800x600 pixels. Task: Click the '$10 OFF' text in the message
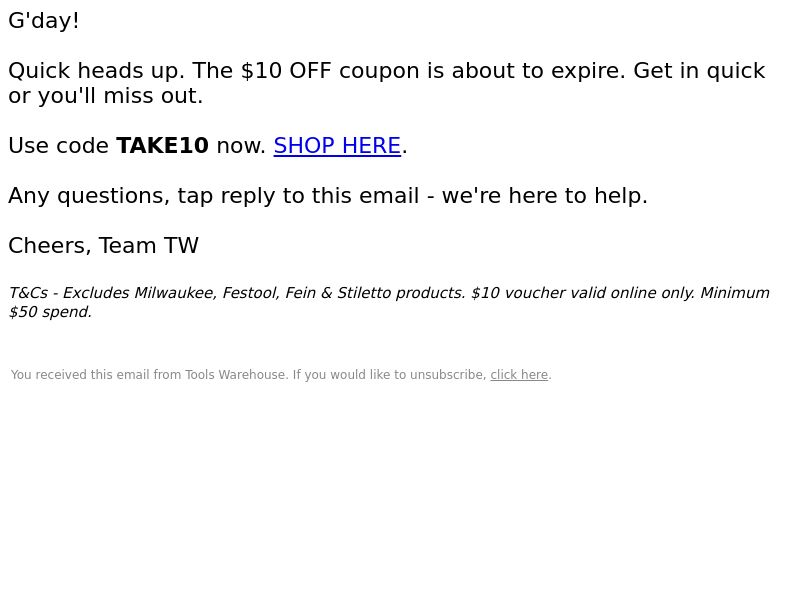pyautogui.click(x=286, y=71)
